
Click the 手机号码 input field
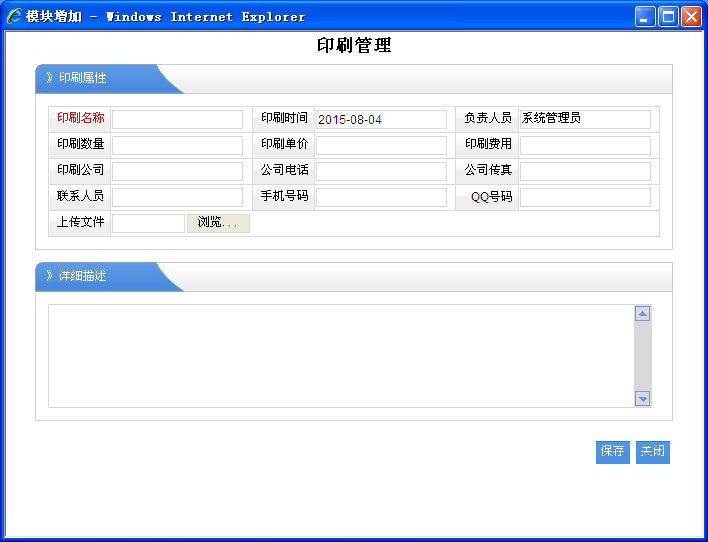coord(381,198)
